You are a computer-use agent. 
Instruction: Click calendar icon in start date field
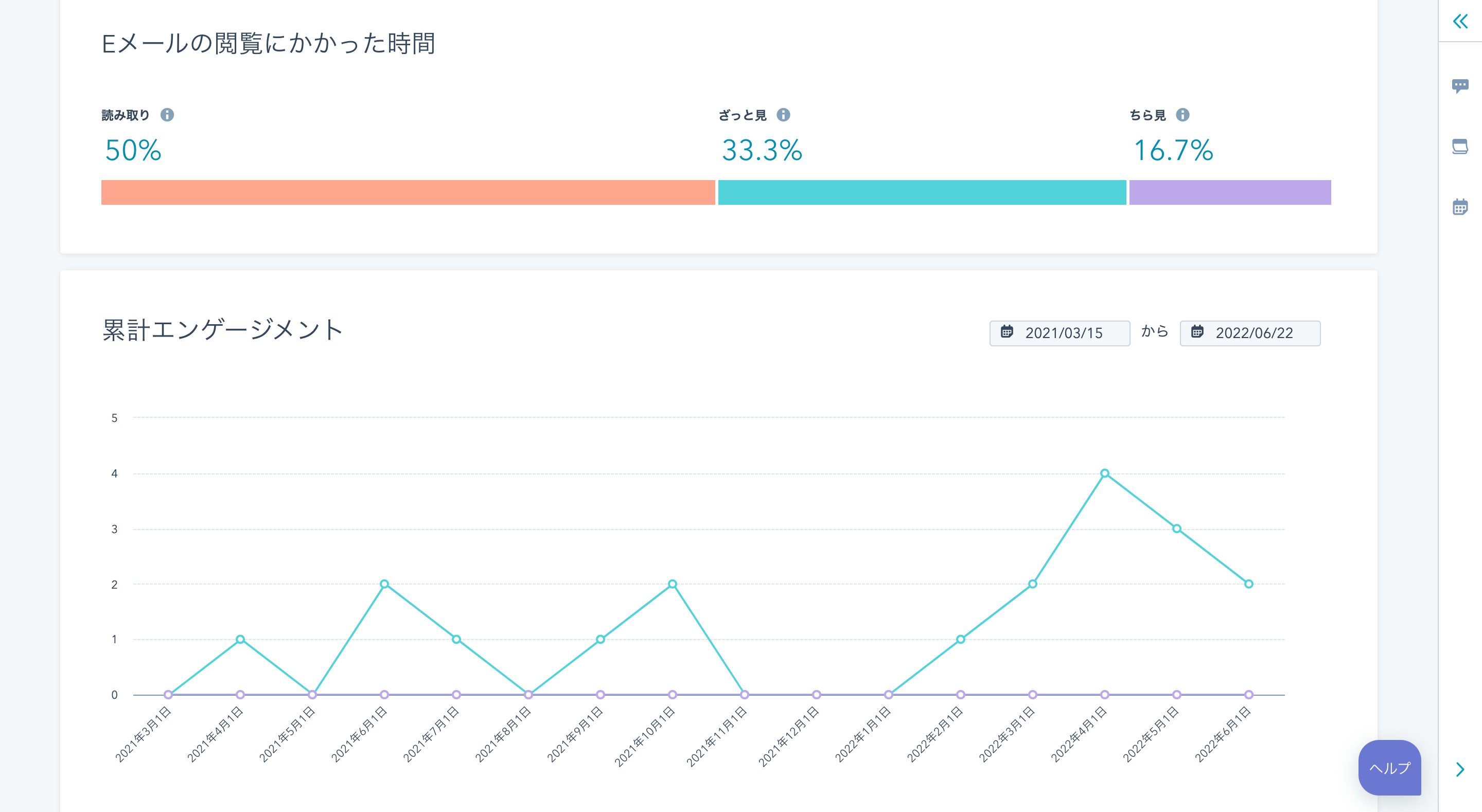pyautogui.click(x=1007, y=332)
